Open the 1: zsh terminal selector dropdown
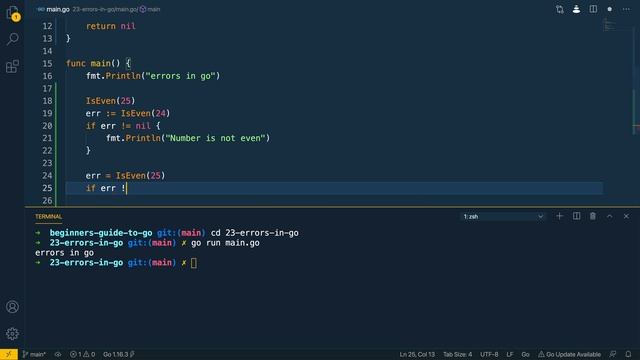Image resolution: width=640 pixels, height=360 pixels. 503,216
